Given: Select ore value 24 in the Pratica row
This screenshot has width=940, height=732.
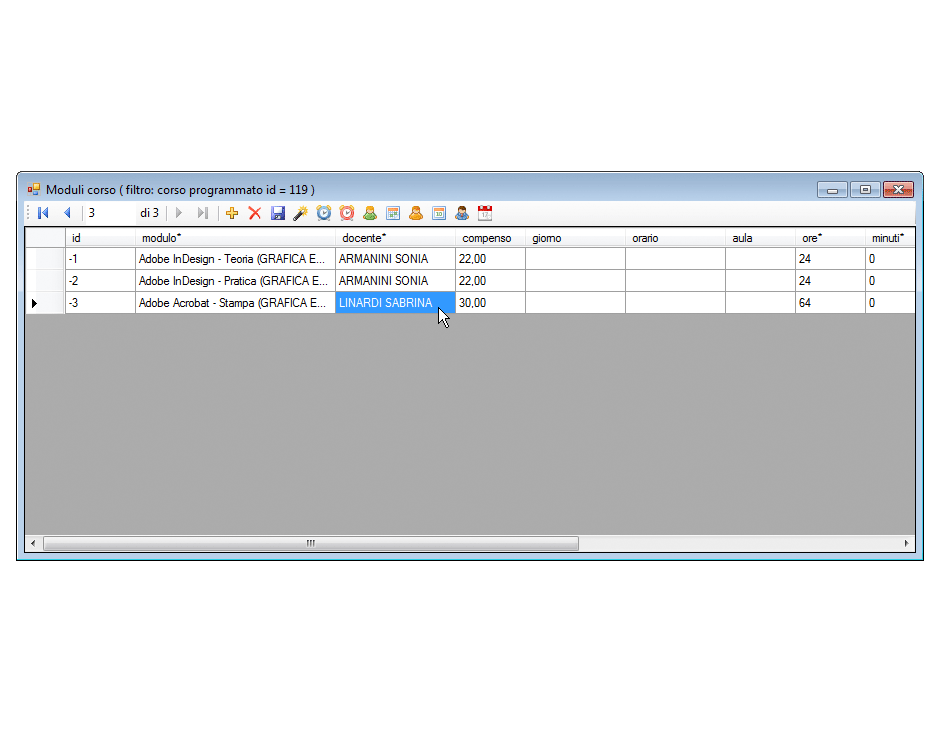Looking at the screenshot, I should pyautogui.click(x=830, y=281).
